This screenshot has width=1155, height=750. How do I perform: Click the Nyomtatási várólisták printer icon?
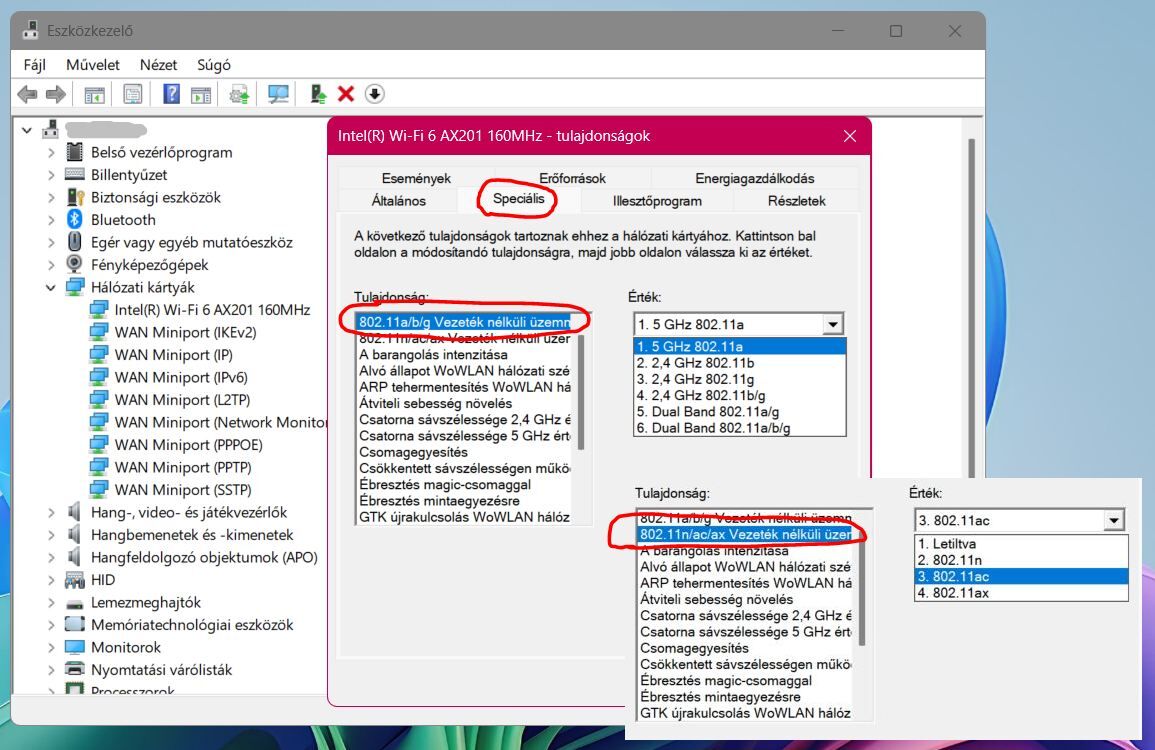pyautogui.click(x=74, y=669)
